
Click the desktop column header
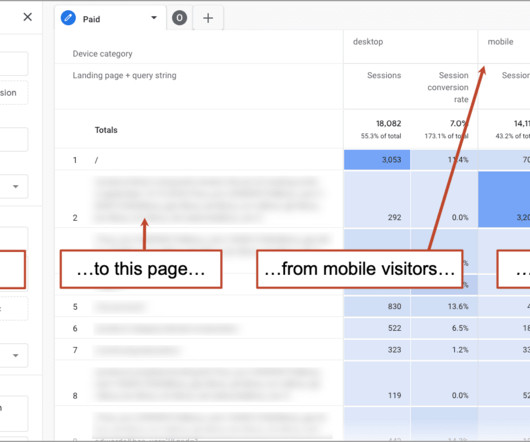[x=368, y=42]
